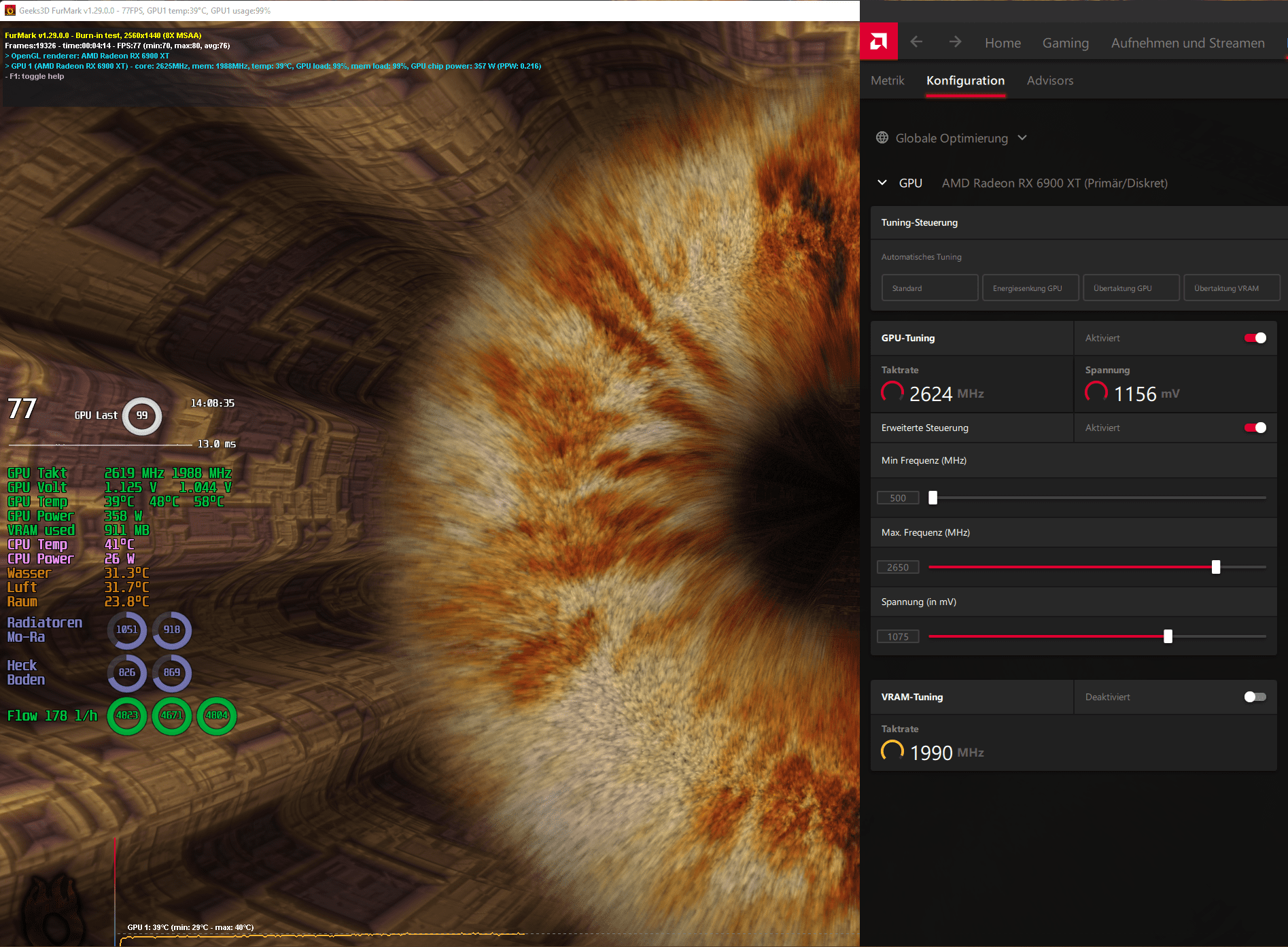Disable the GPU-Tuning toggle
Viewport: 1288px width, 947px height.
1255,338
